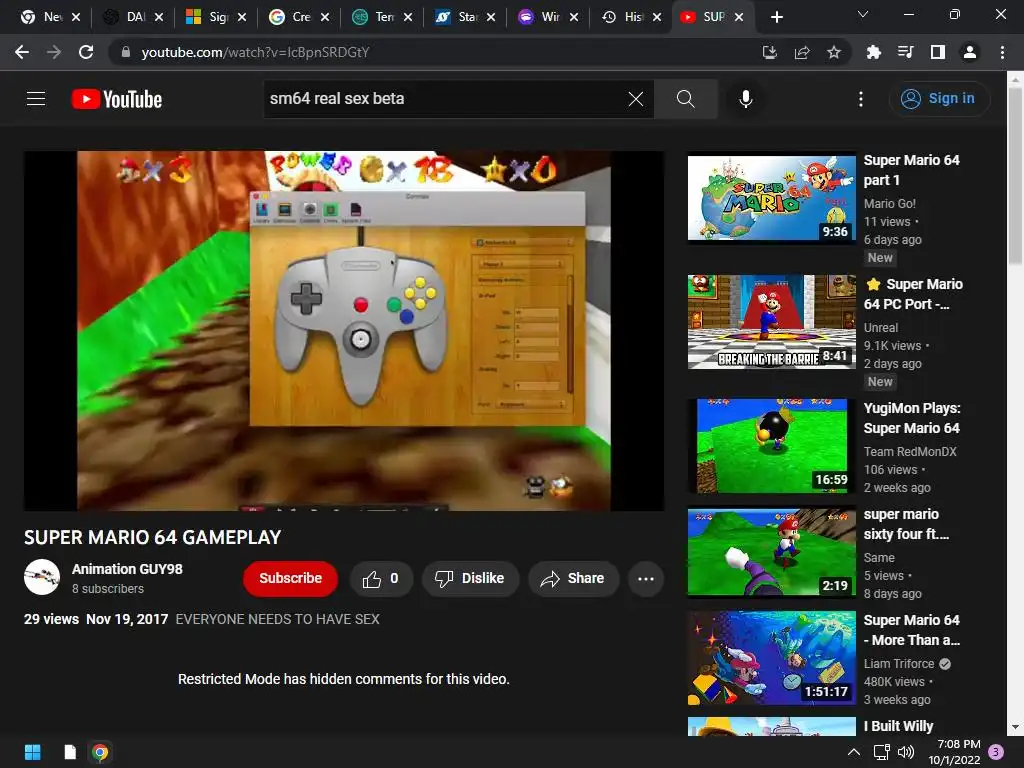
Task: Start voice search with microphone
Action: (x=746, y=99)
